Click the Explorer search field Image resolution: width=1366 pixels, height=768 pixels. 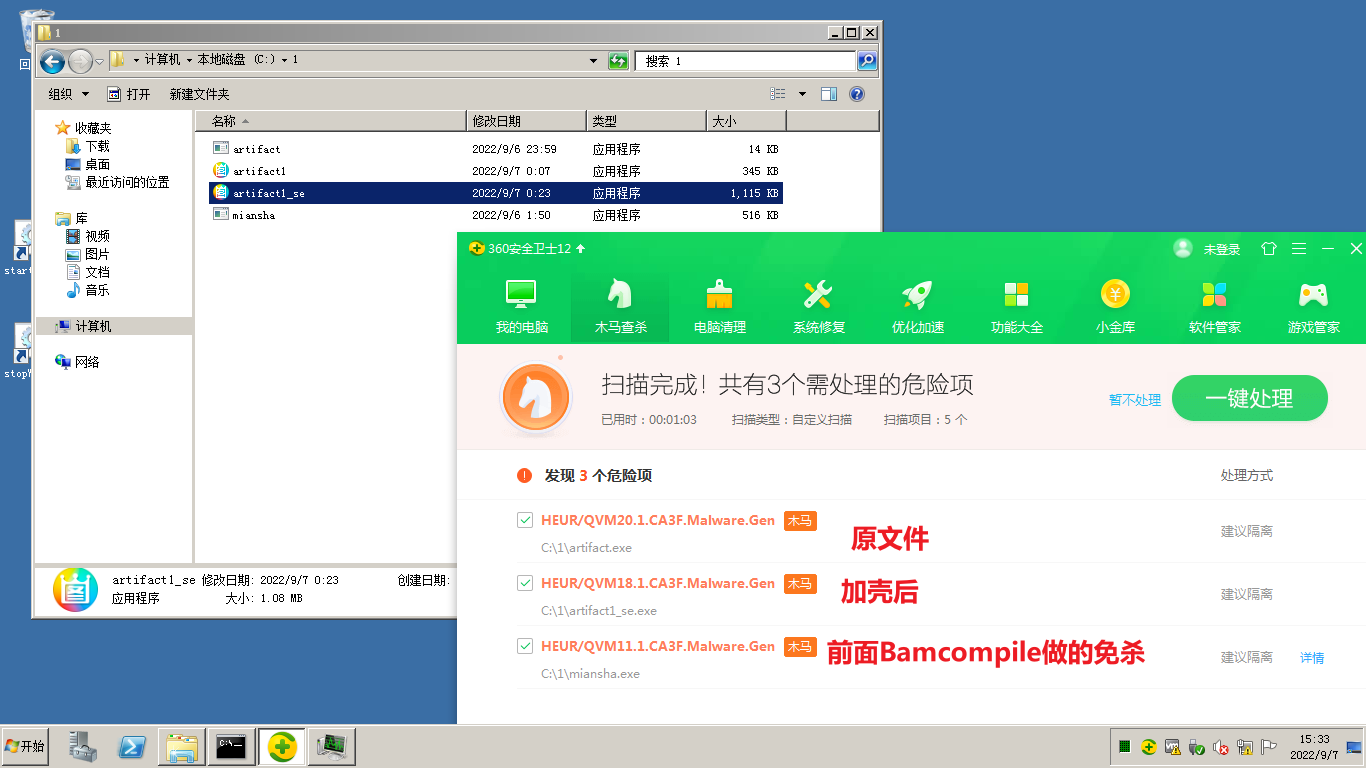[746, 61]
